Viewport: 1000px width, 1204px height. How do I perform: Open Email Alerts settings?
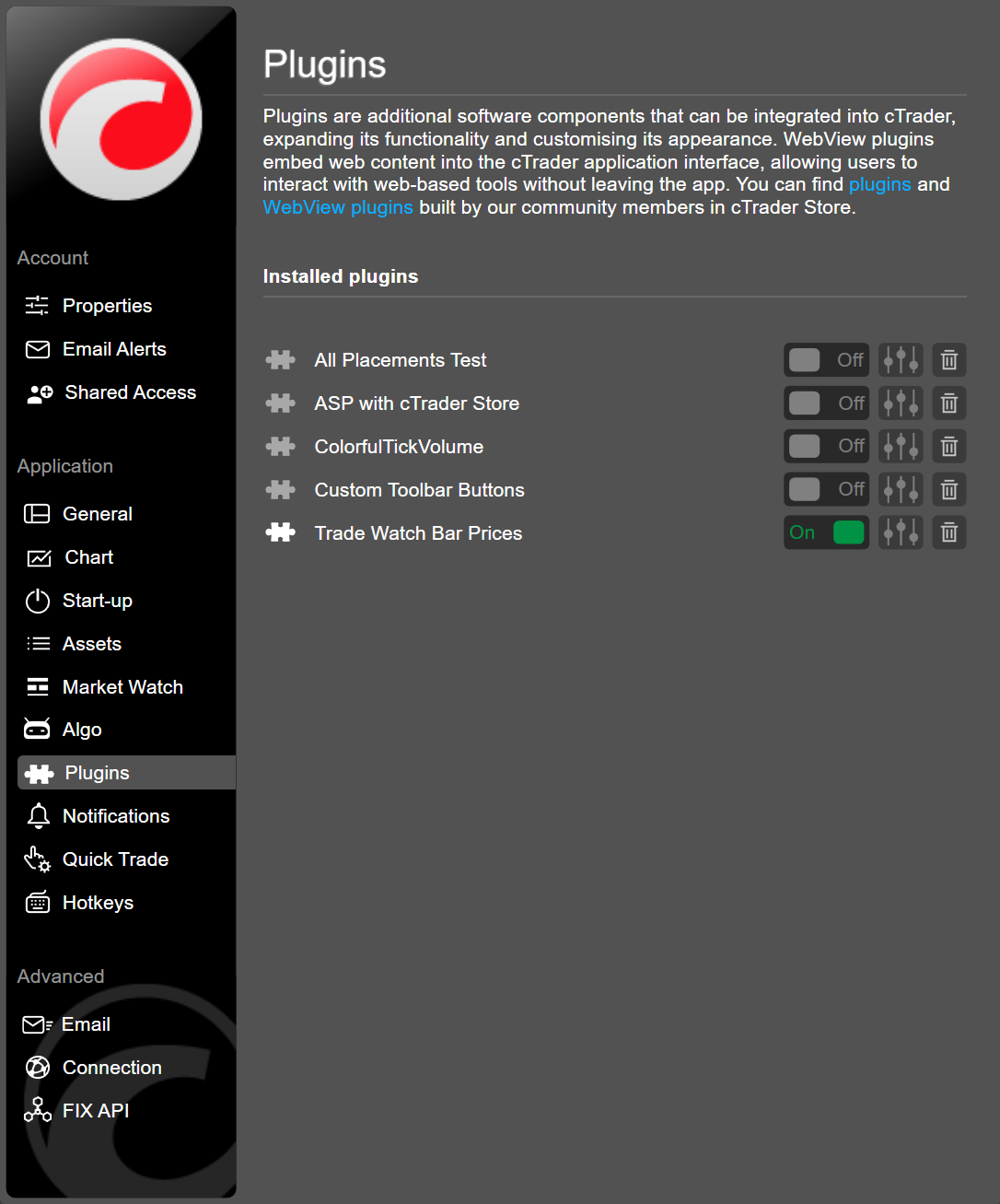[114, 349]
